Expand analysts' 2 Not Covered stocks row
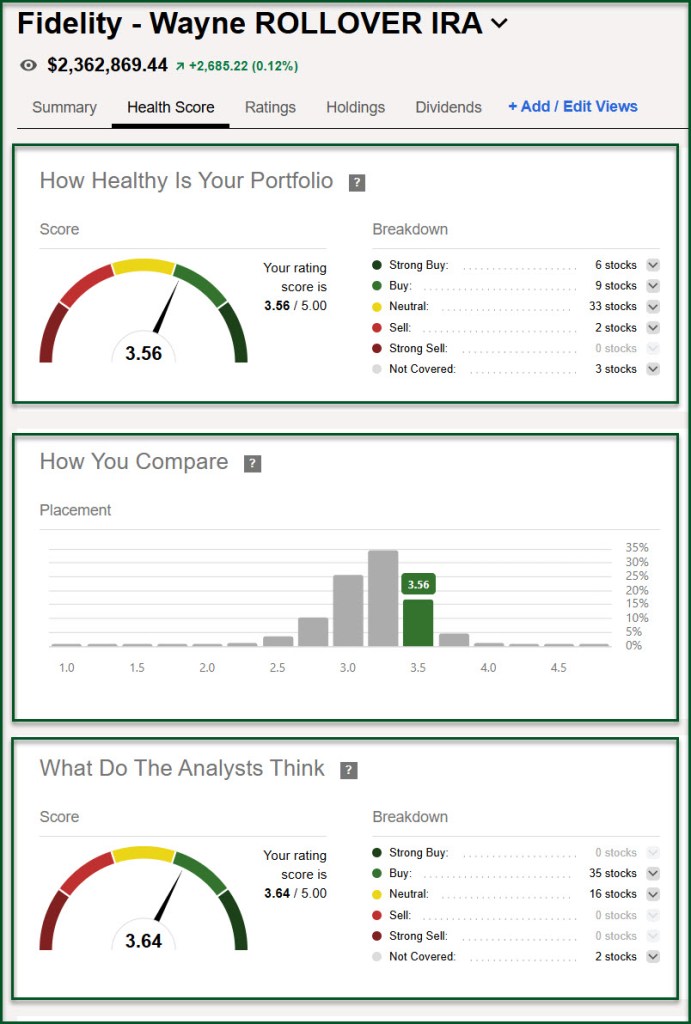691x1024 pixels. (652, 956)
